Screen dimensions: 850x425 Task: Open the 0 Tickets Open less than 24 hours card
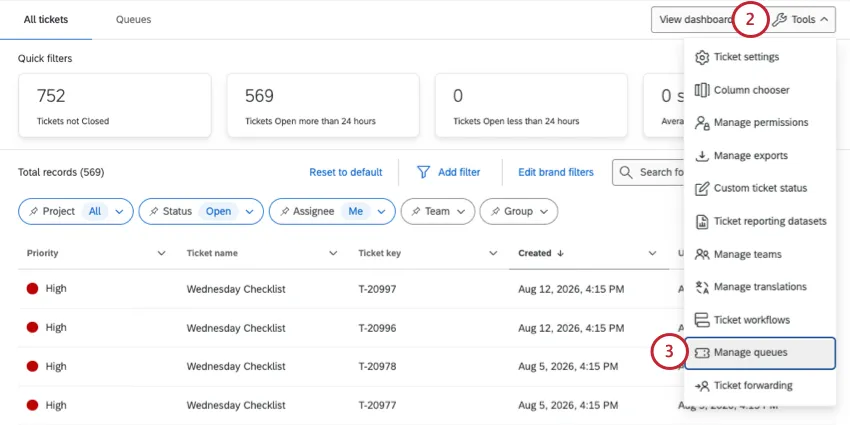coord(531,105)
